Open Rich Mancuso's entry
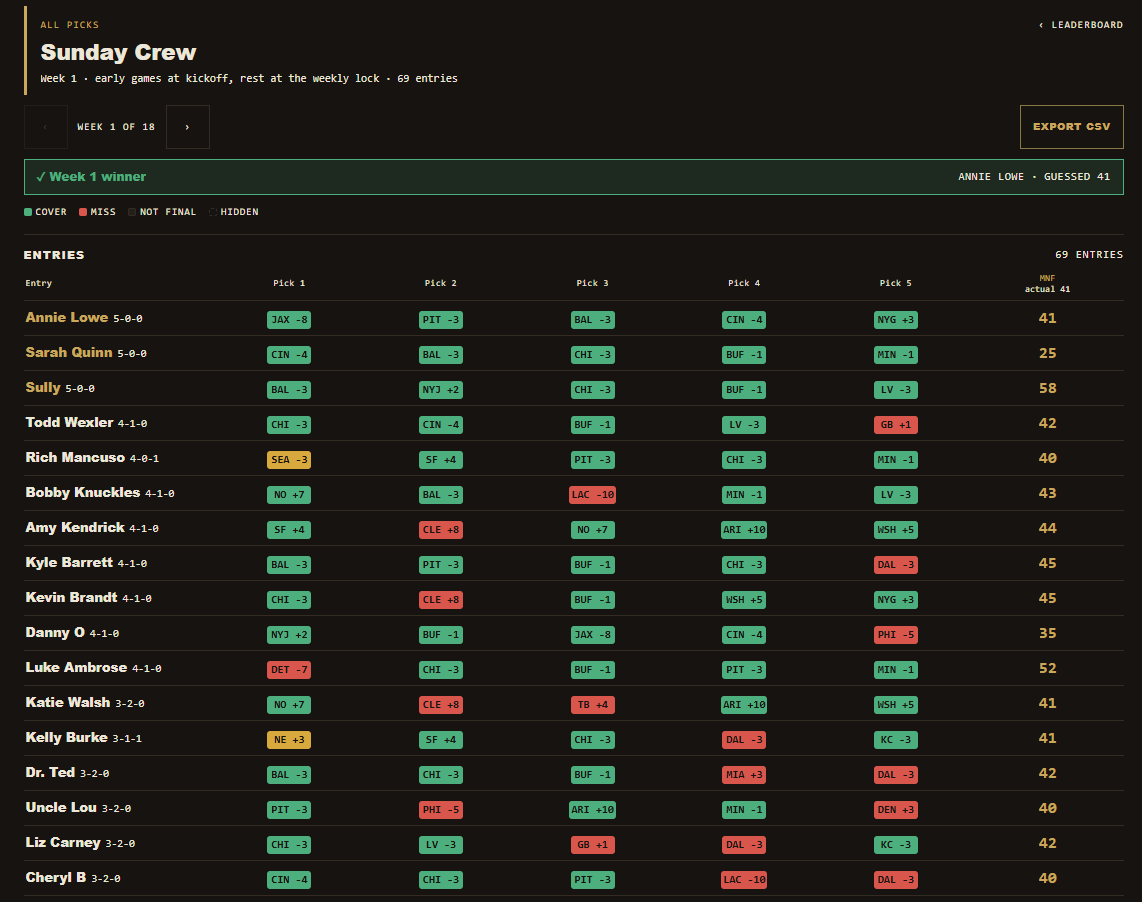1142x902 pixels. [75, 458]
